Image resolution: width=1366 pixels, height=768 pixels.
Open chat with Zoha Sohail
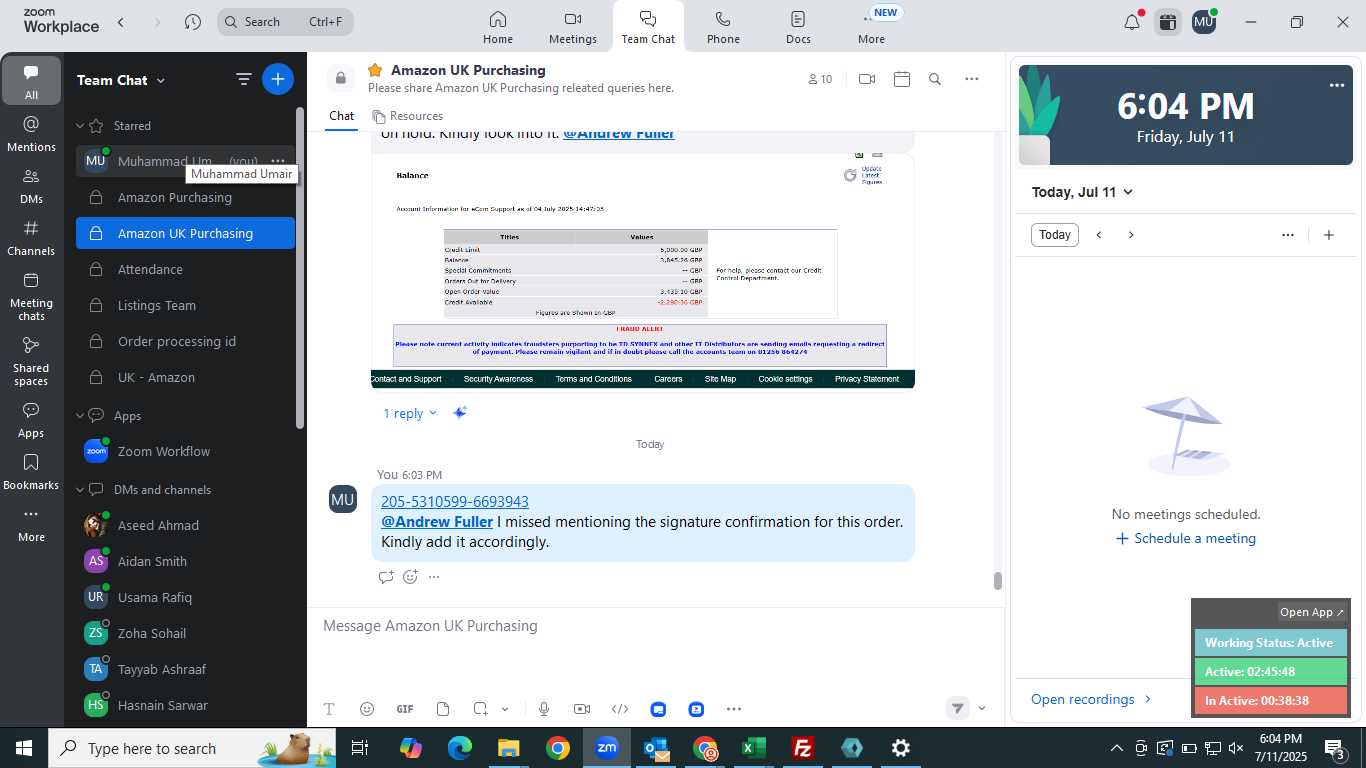point(185,633)
